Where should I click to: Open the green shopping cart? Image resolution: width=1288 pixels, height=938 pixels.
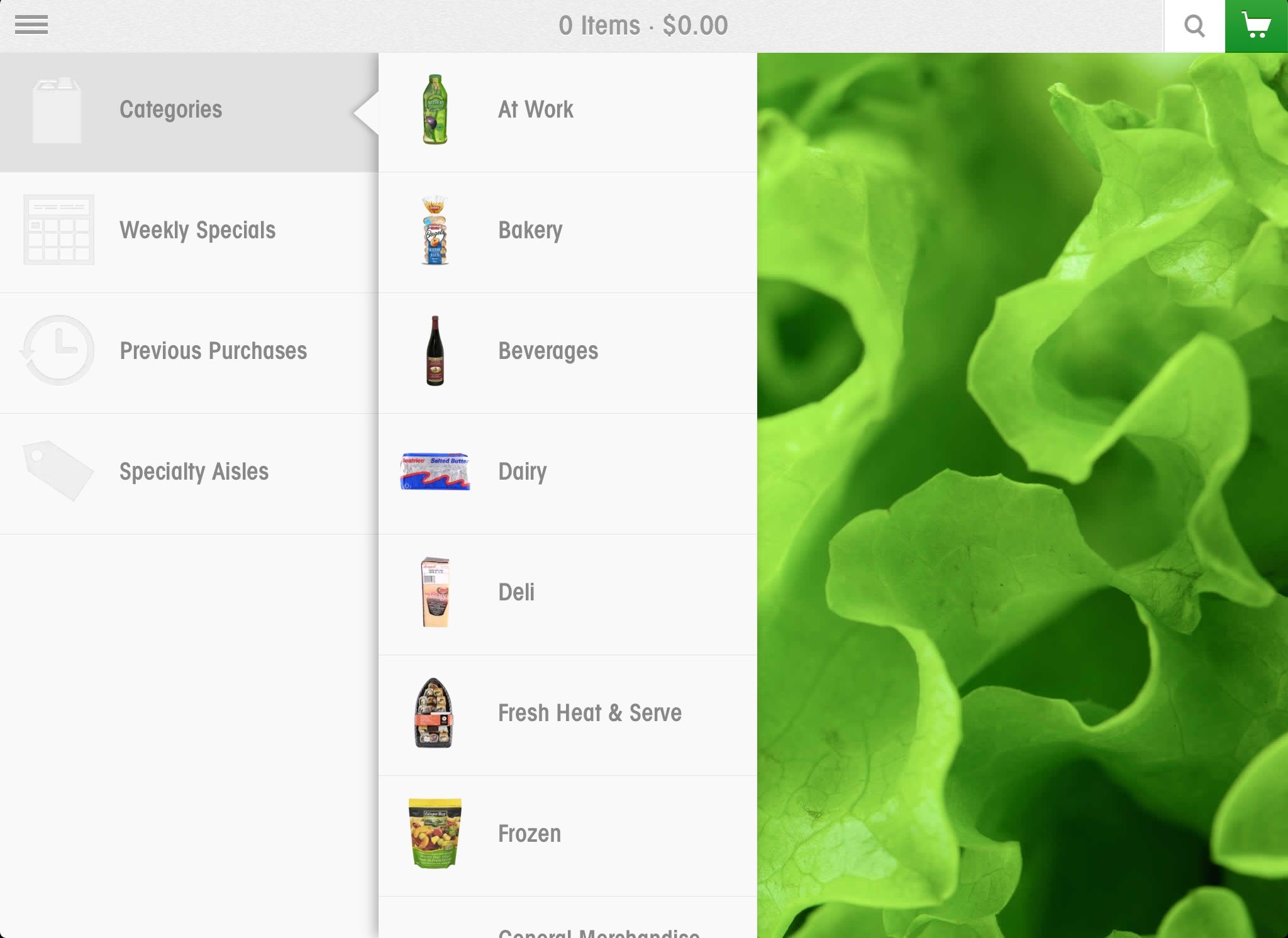pos(1256,26)
